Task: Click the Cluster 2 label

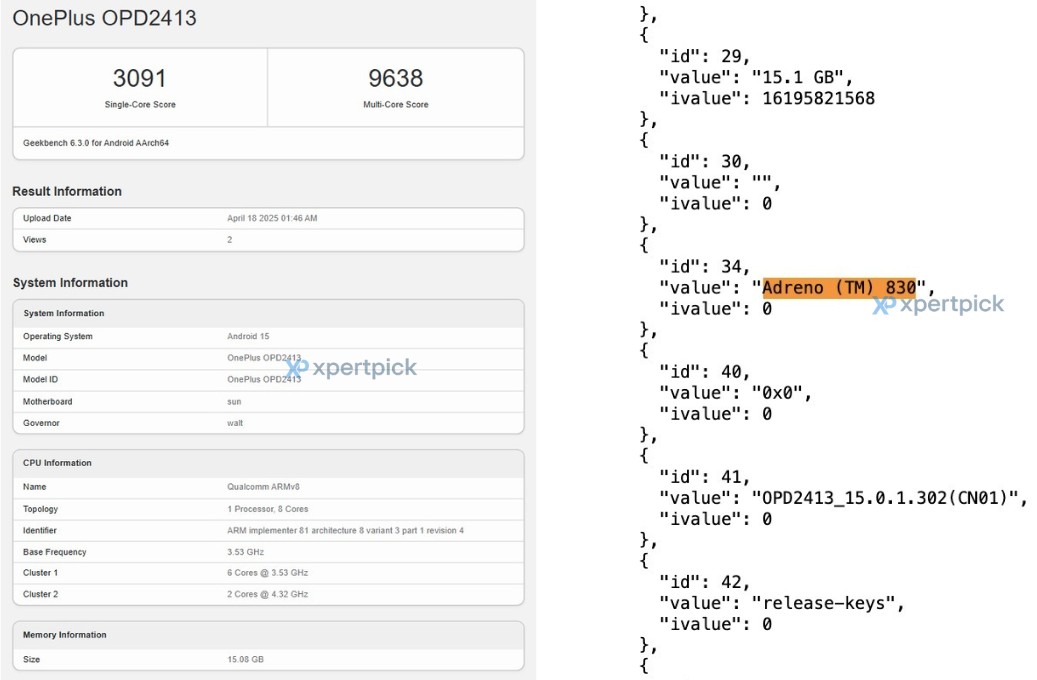Action: pos(40,594)
